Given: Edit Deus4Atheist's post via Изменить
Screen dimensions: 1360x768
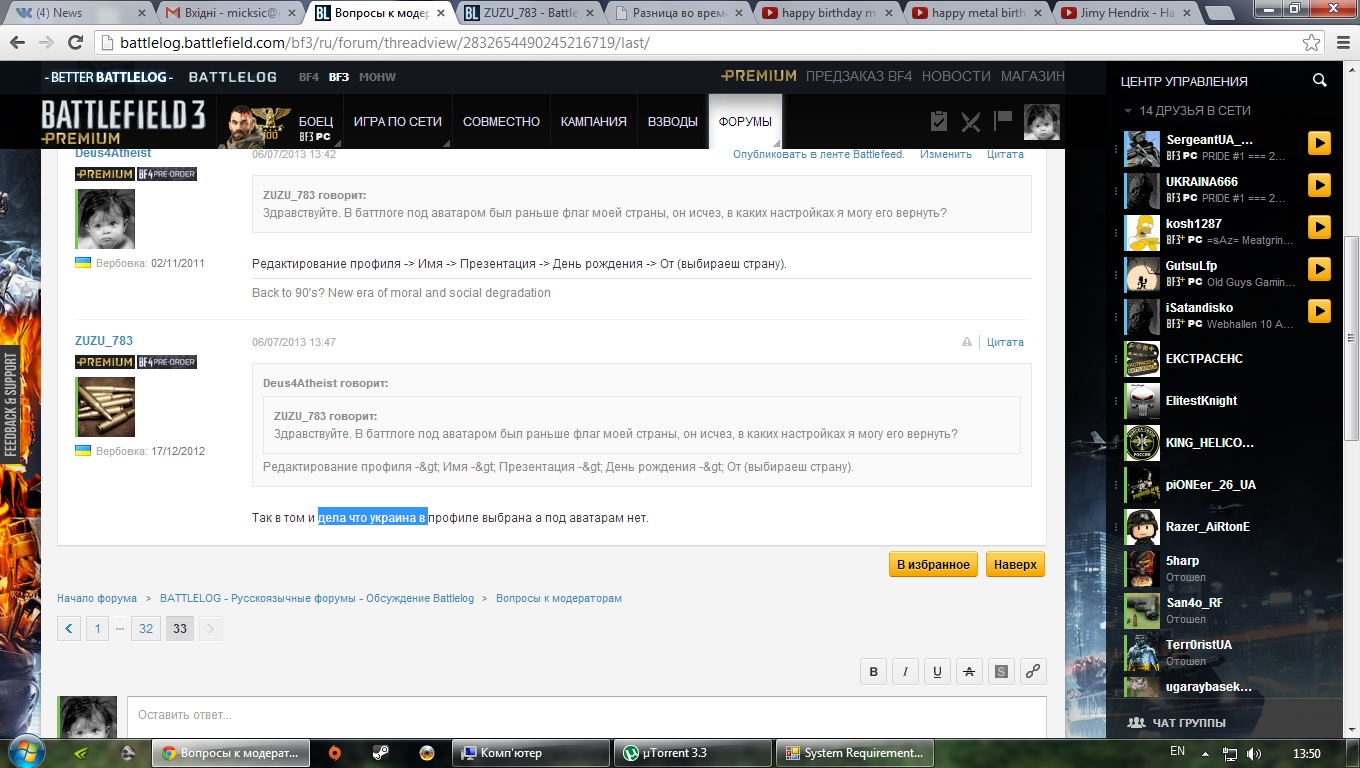Looking at the screenshot, I should coord(946,154).
